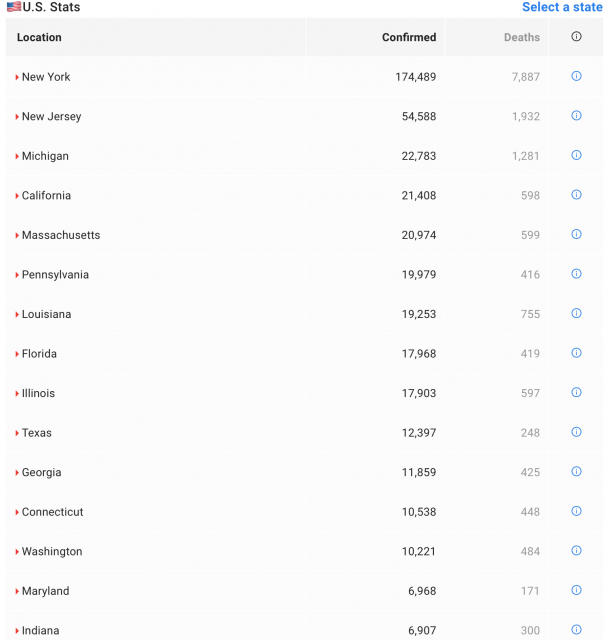608x640 pixels.
Task: Expand the Massachusetts row arrow
Action: tap(17, 235)
